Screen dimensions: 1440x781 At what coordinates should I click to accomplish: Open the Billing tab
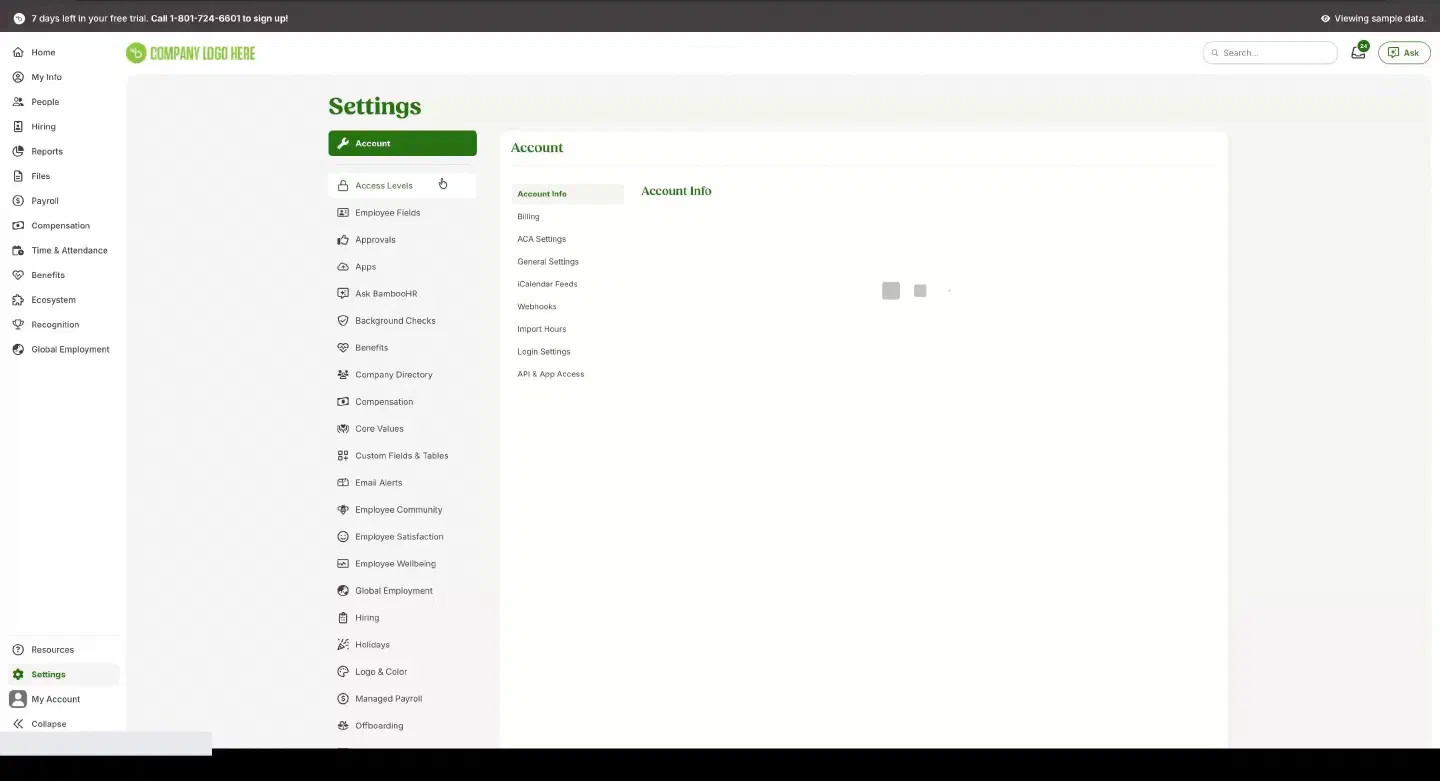[528, 217]
